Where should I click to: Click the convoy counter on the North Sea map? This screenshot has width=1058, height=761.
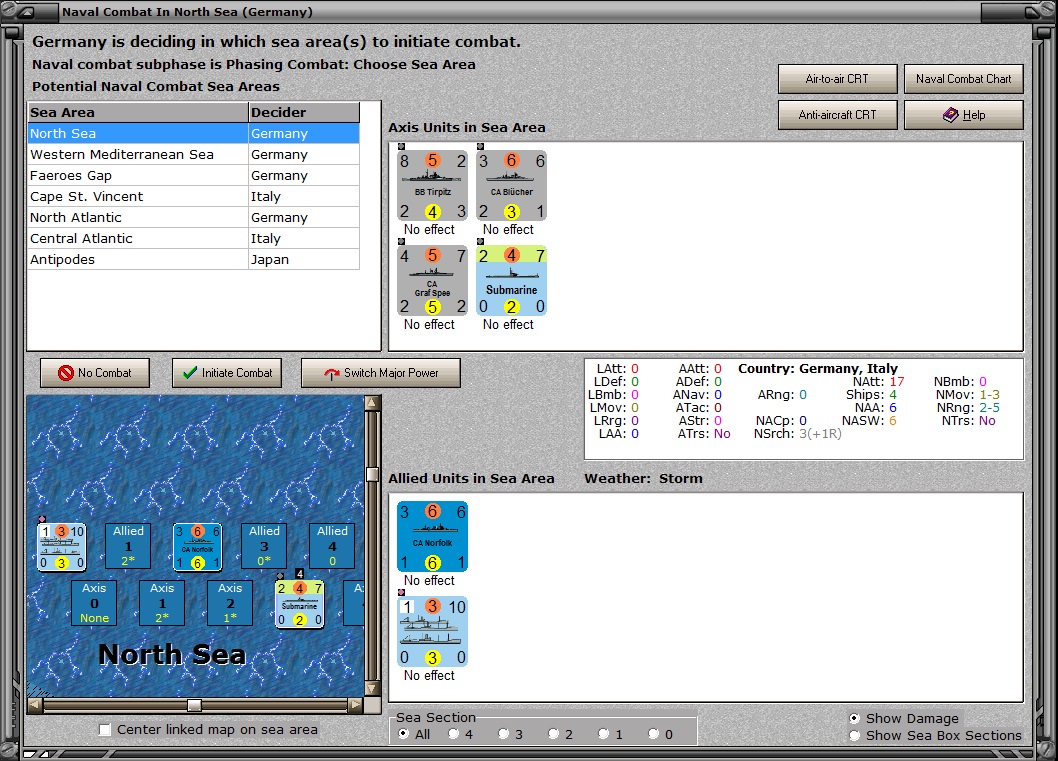(61, 546)
